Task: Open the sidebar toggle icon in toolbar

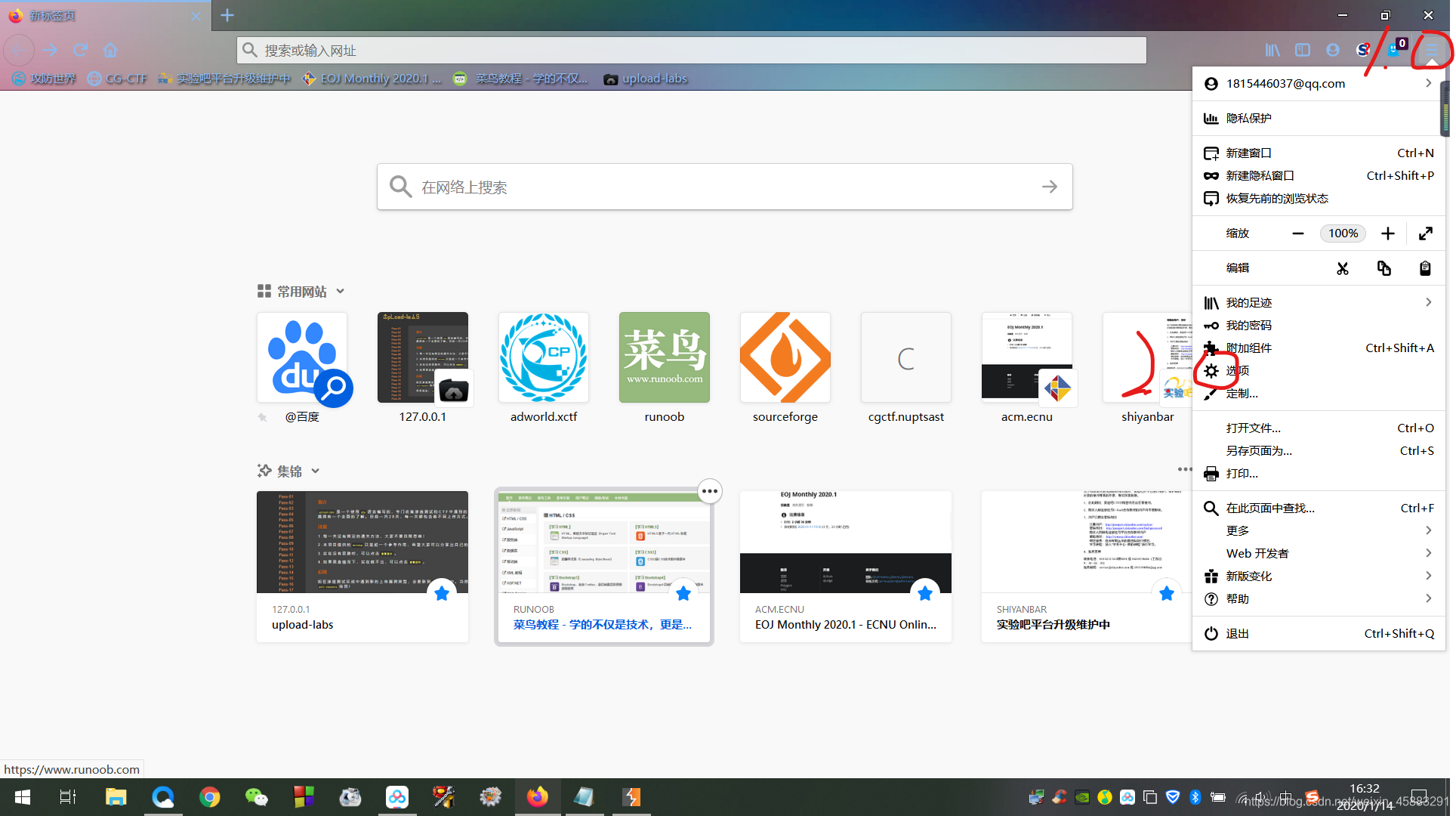Action: 1303,50
